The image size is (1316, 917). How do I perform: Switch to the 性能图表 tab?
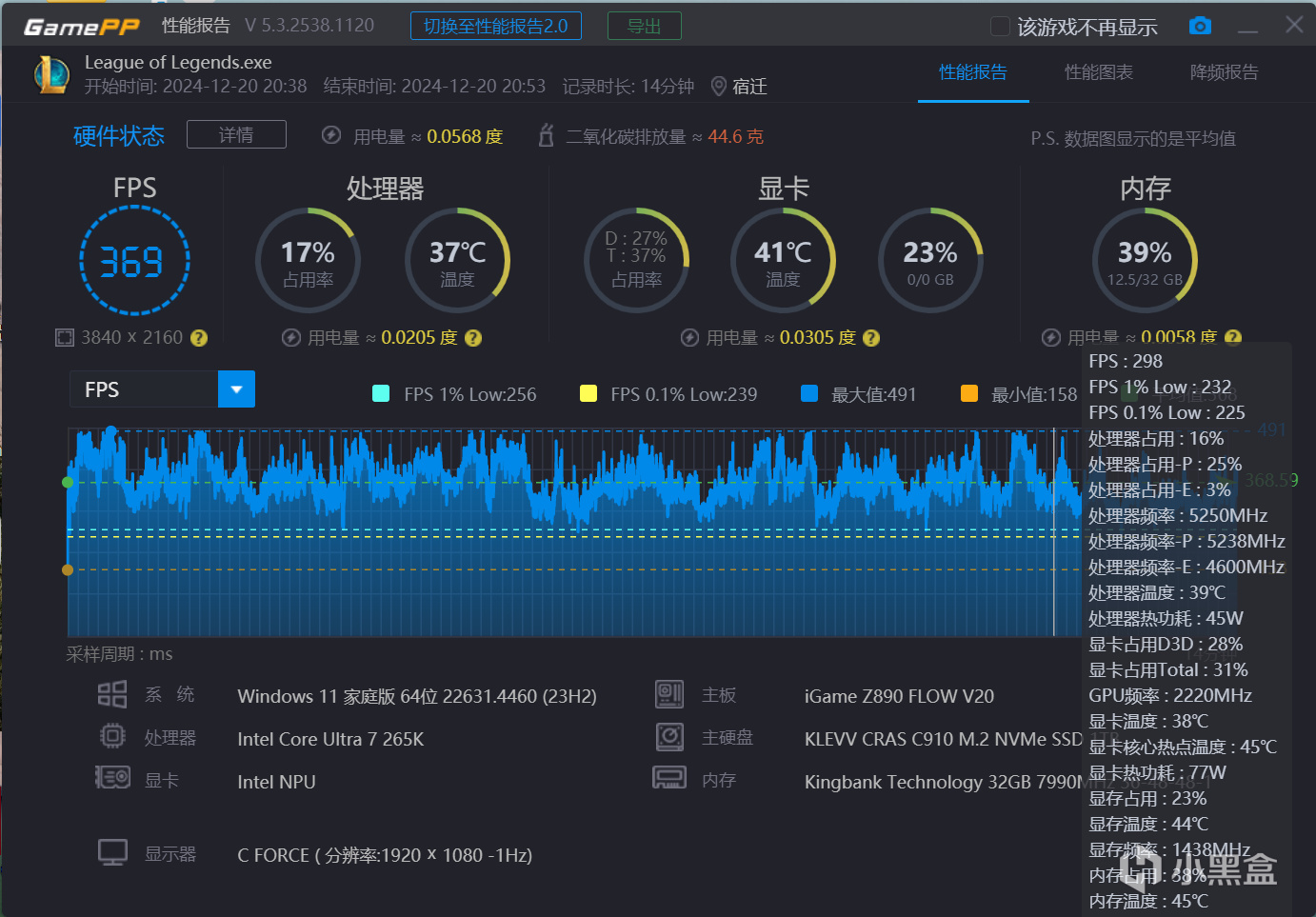click(x=1099, y=72)
